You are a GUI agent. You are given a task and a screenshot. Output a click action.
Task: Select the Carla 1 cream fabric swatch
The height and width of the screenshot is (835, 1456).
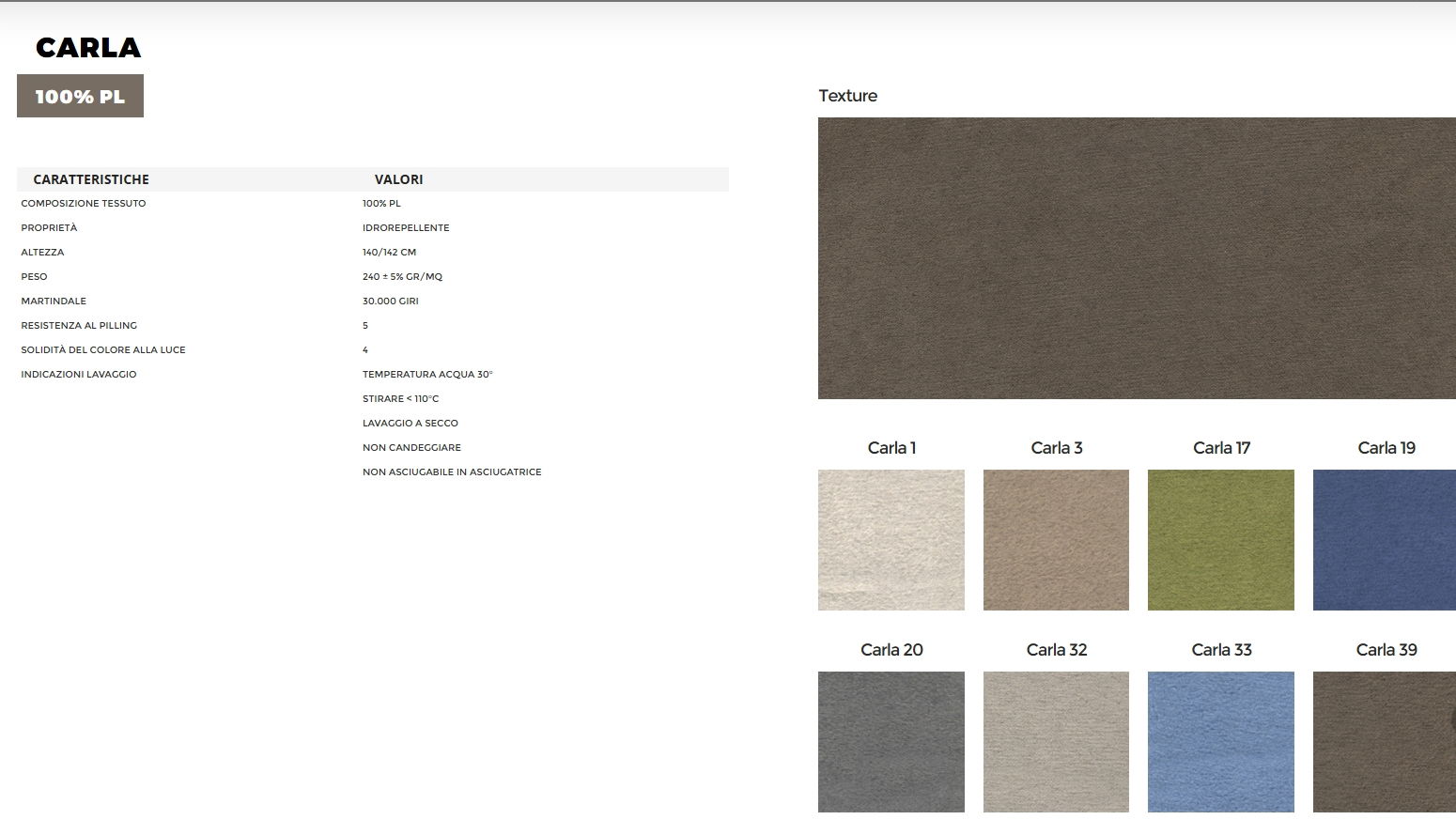tap(891, 540)
